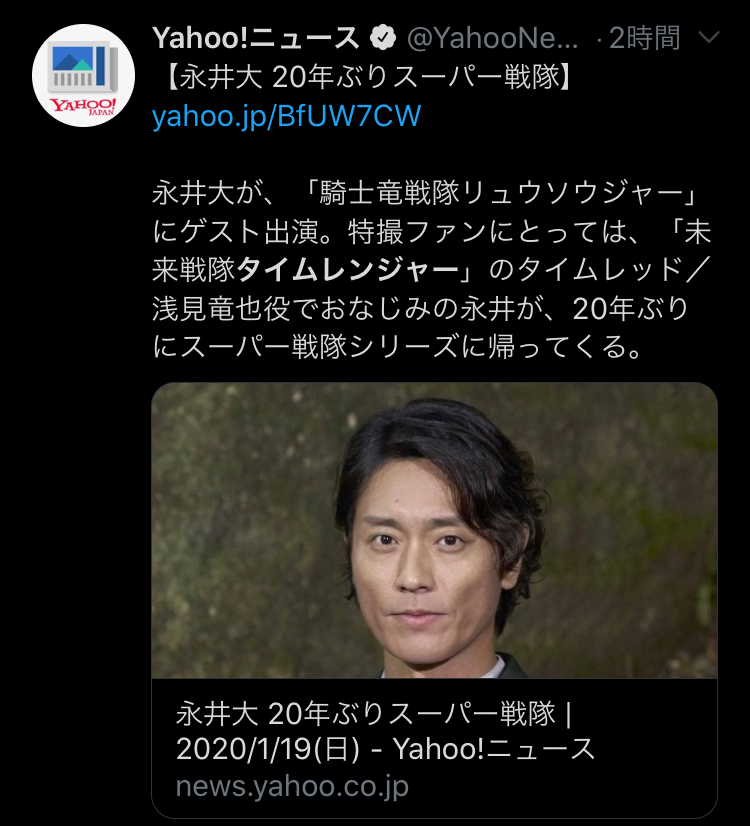Open the 2時間 timestamp
The image size is (750, 826).
(x=645, y=38)
